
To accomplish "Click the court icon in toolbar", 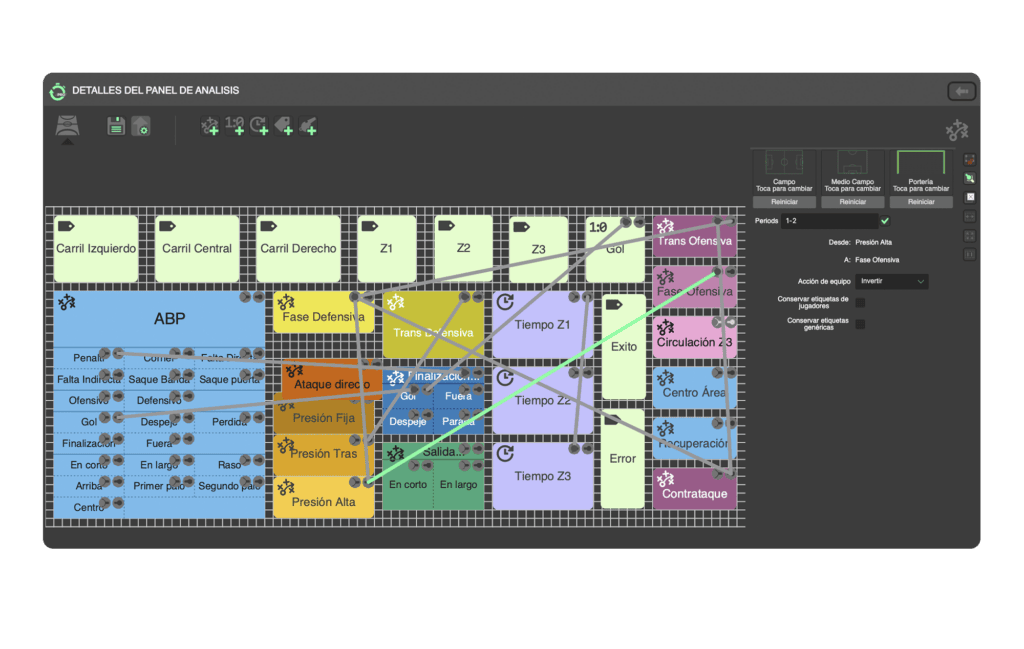I will pos(68,128).
